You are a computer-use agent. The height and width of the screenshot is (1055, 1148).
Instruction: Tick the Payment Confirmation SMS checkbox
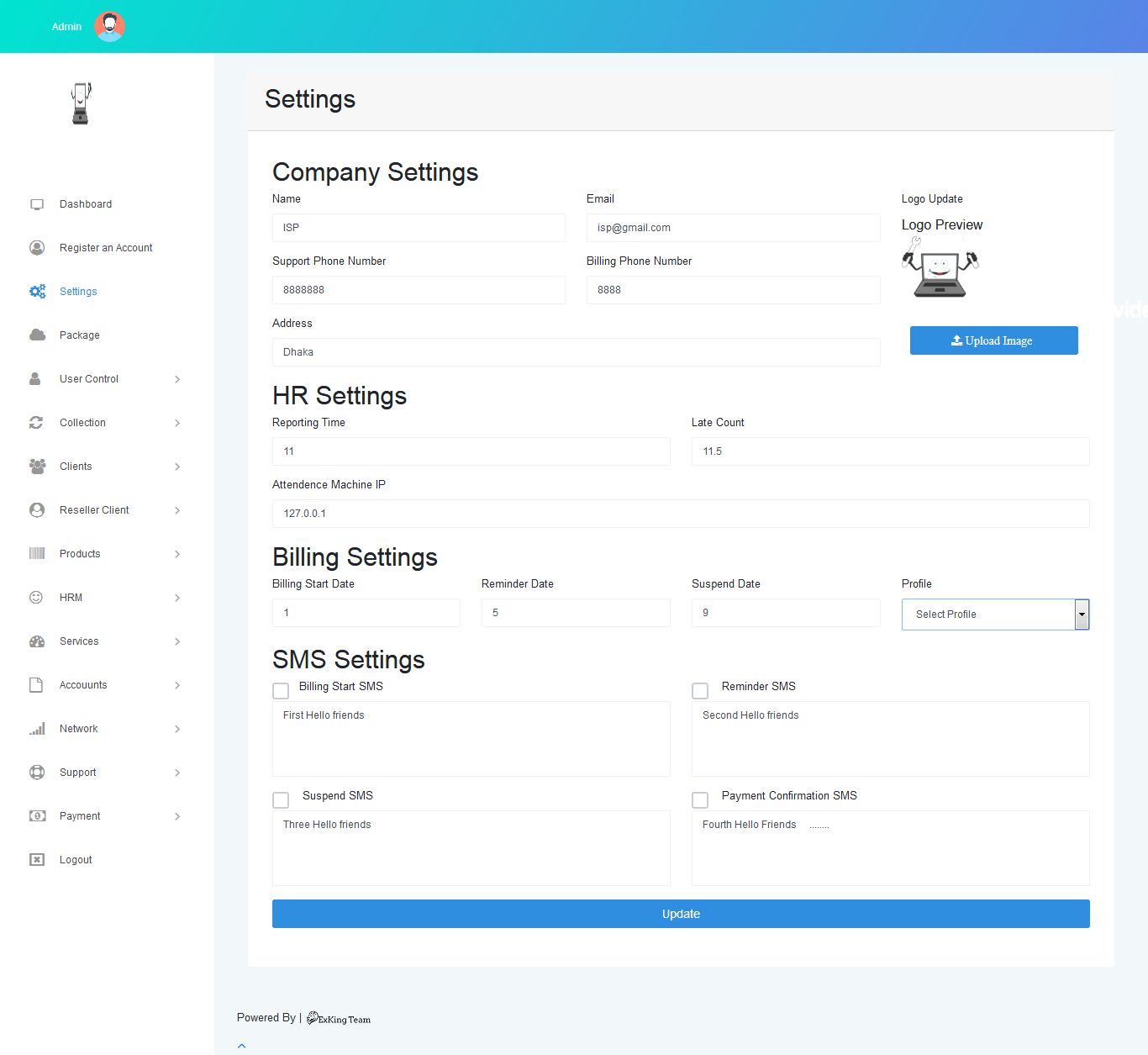pos(700,800)
